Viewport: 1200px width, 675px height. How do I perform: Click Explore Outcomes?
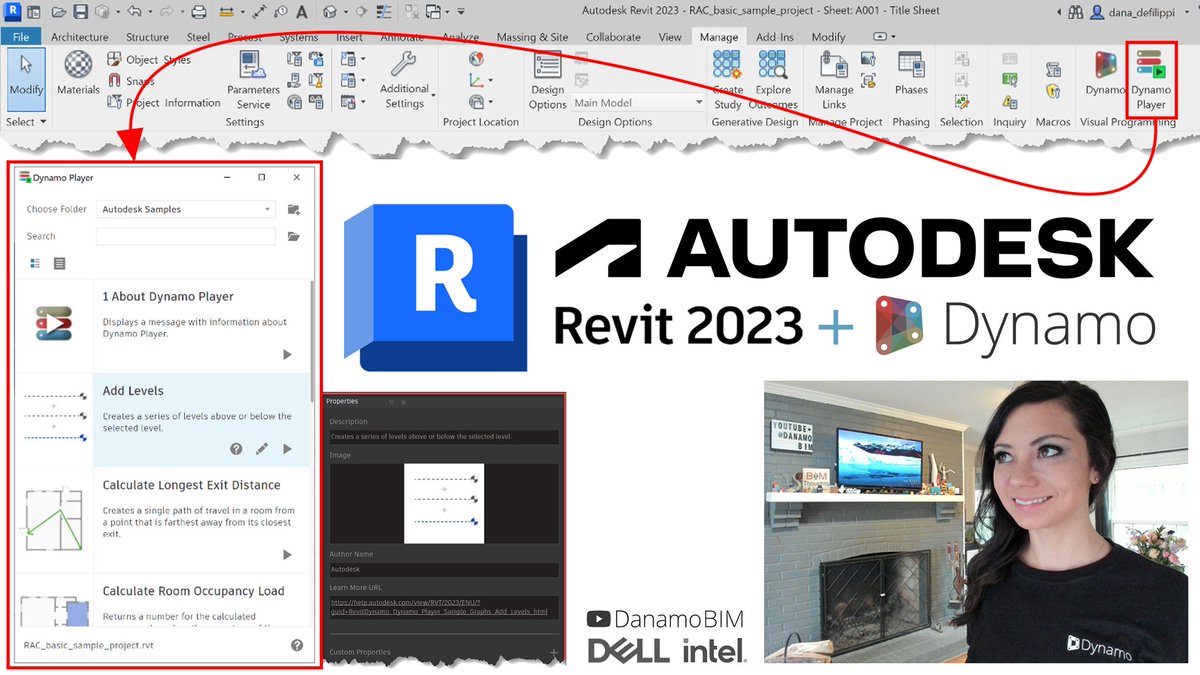pos(773,80)
